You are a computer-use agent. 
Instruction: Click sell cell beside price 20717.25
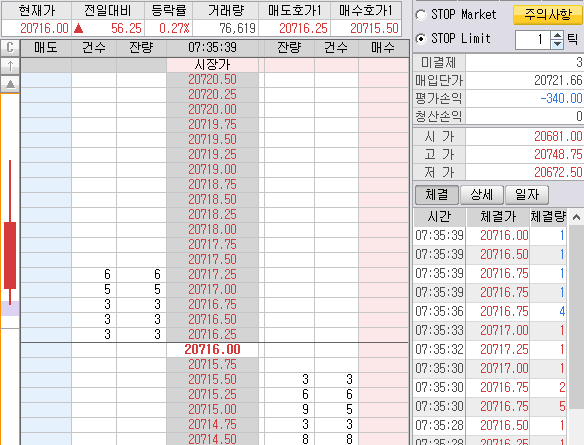pyautogui.click(x=46, y=275)
